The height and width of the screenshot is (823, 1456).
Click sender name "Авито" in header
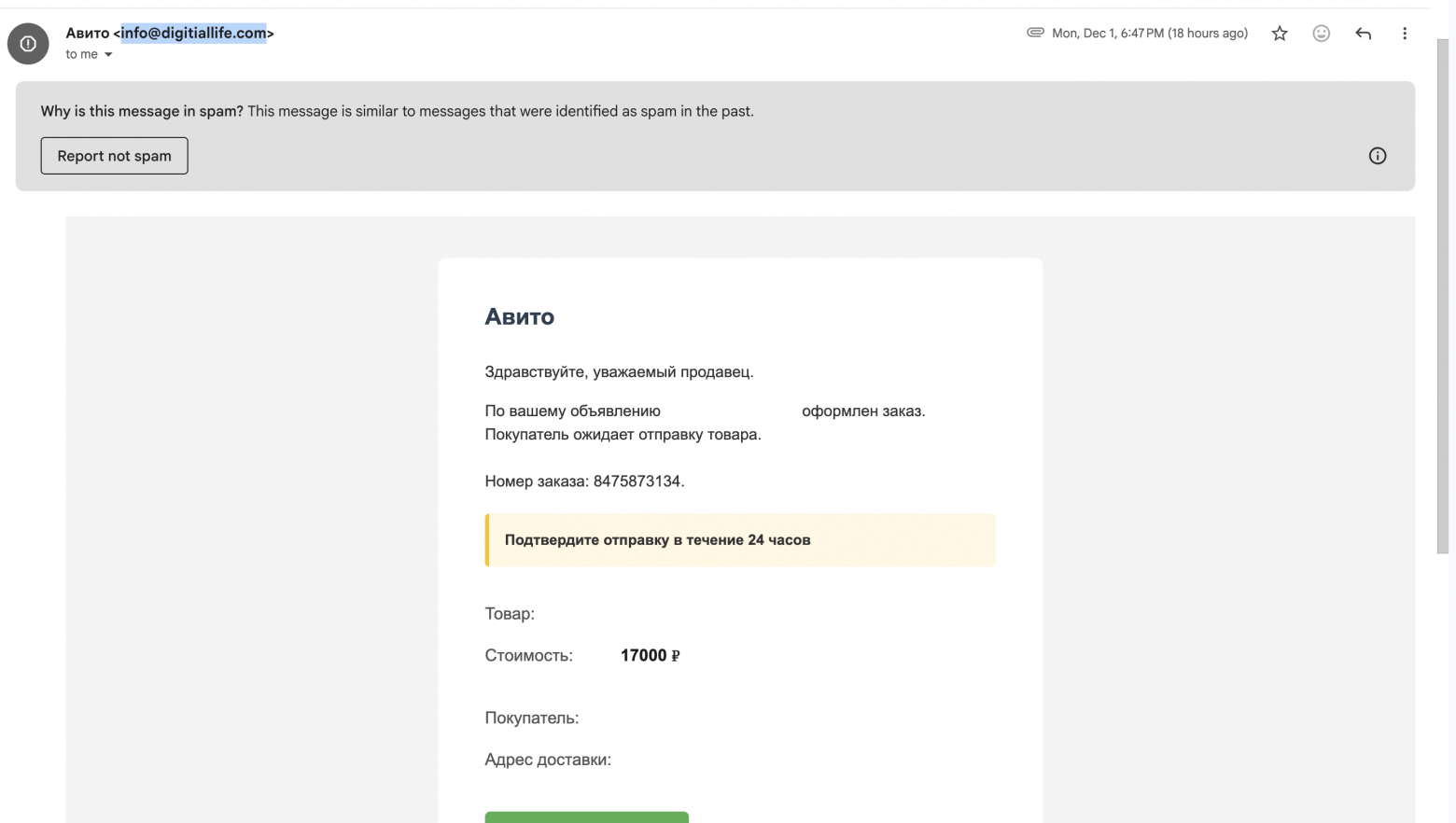(88, 32)
